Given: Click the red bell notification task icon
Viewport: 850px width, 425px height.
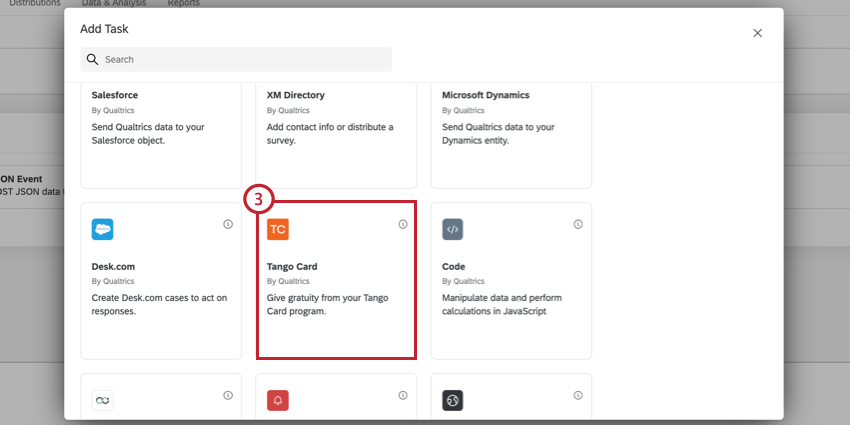Looking at the screenshot, I should (278, 400).
